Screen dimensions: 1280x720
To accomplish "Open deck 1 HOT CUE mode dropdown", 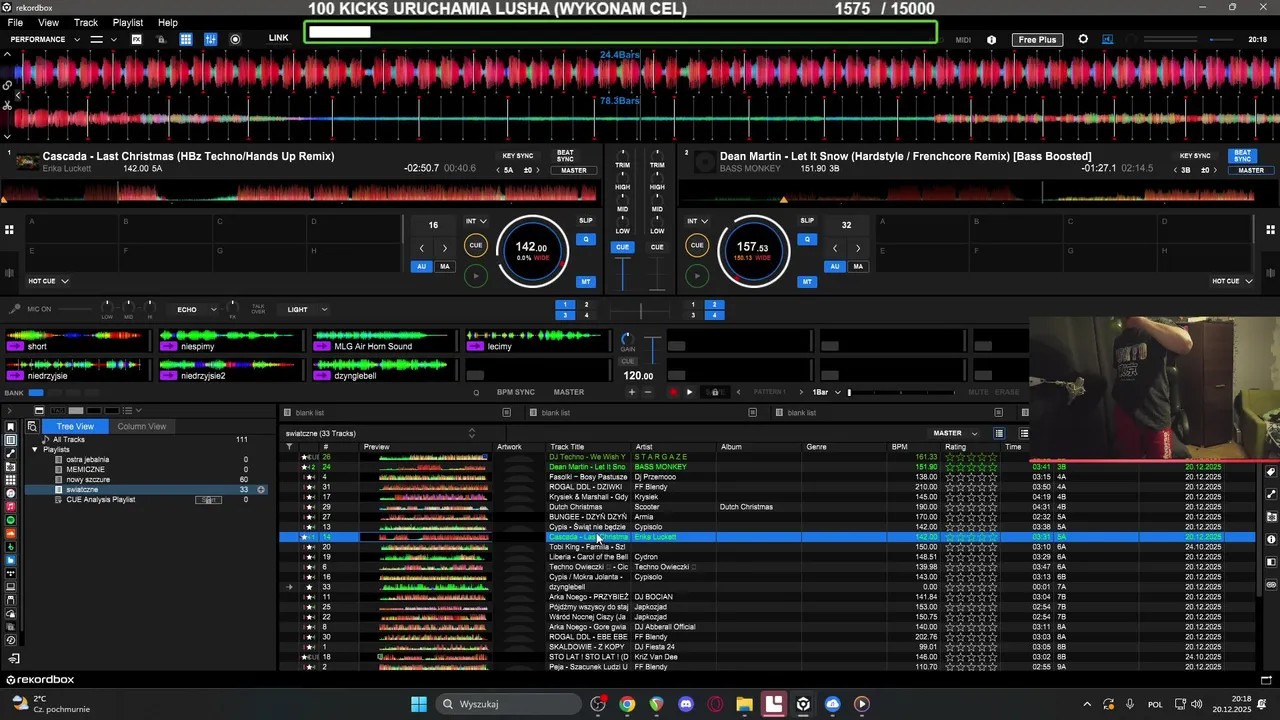I will [48, 281].
